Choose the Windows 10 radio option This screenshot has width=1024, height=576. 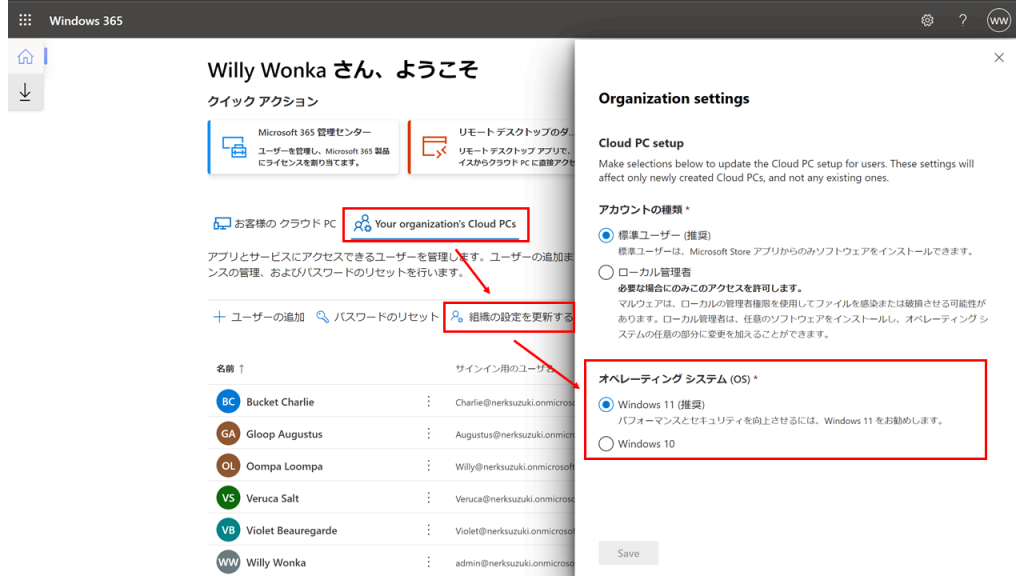tap(605, 444)
